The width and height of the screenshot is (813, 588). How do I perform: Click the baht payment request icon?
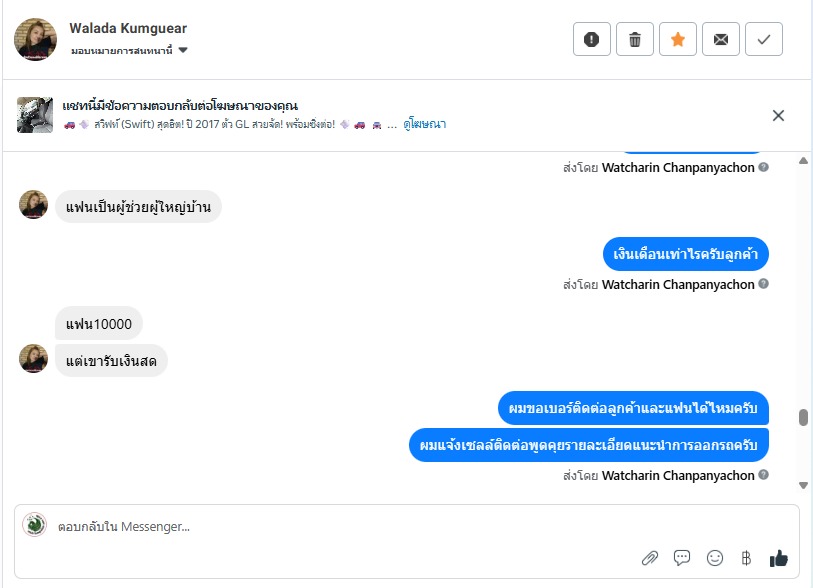745,557
